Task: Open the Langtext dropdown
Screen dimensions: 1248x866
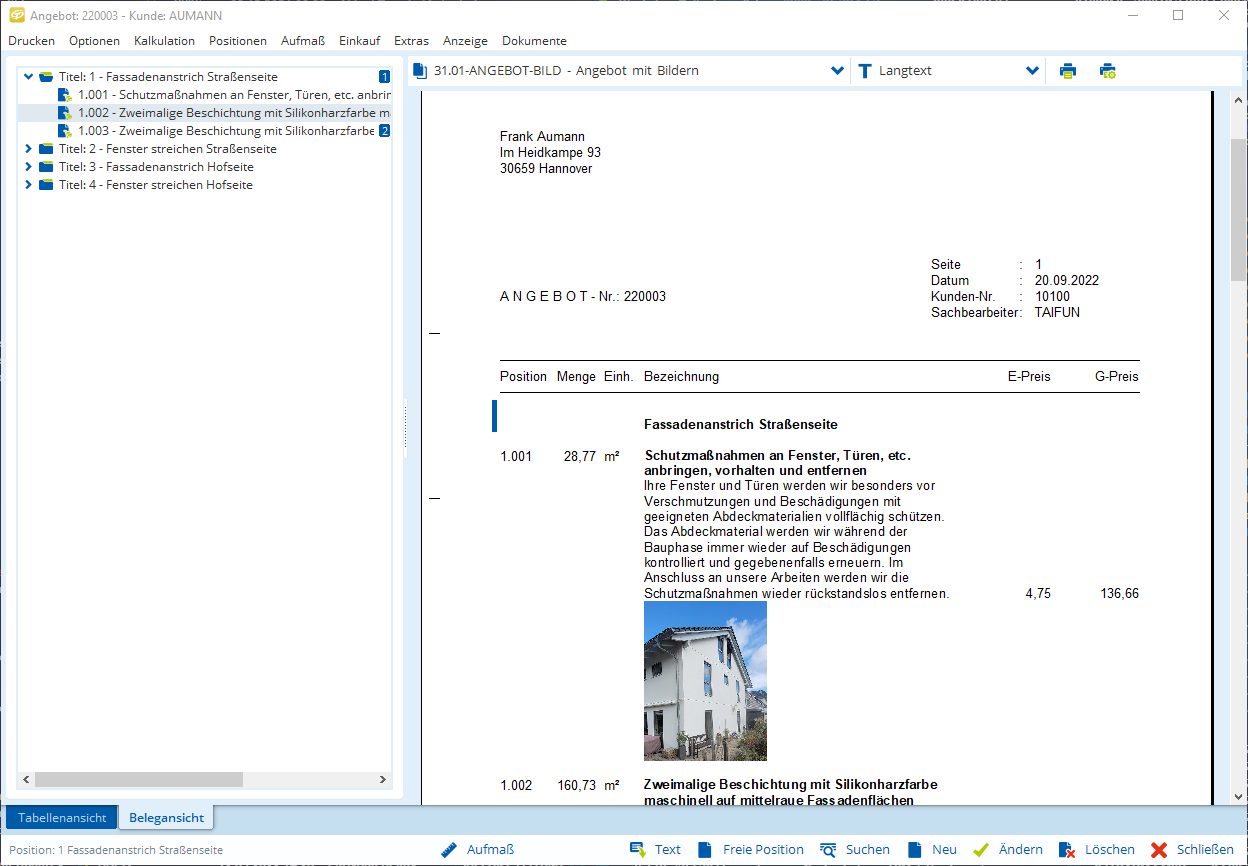Action: (x=1032, y=71)
